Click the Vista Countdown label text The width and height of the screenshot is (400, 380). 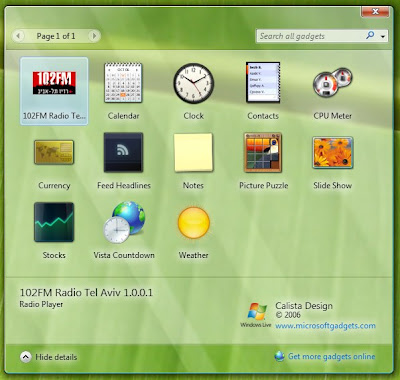click(x=124, y=255)
